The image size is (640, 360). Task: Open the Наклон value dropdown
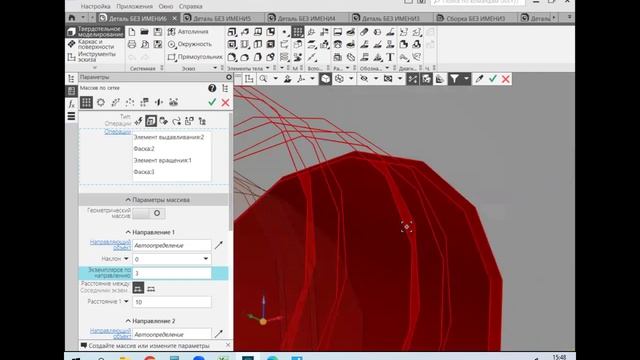pyautogui.click(x=205, y=259)
